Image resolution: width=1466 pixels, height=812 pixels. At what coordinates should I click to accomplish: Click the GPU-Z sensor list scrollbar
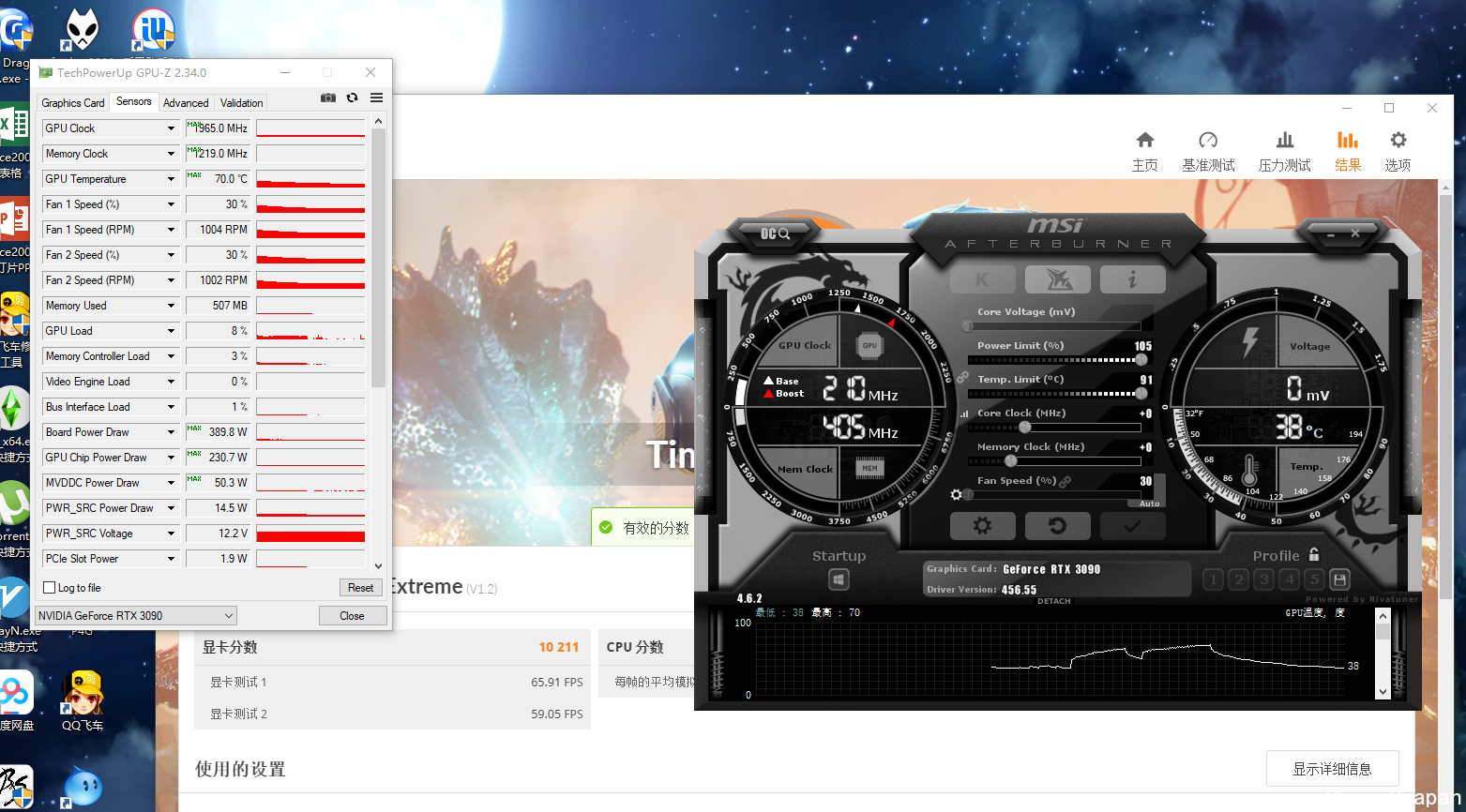[378, 258]
